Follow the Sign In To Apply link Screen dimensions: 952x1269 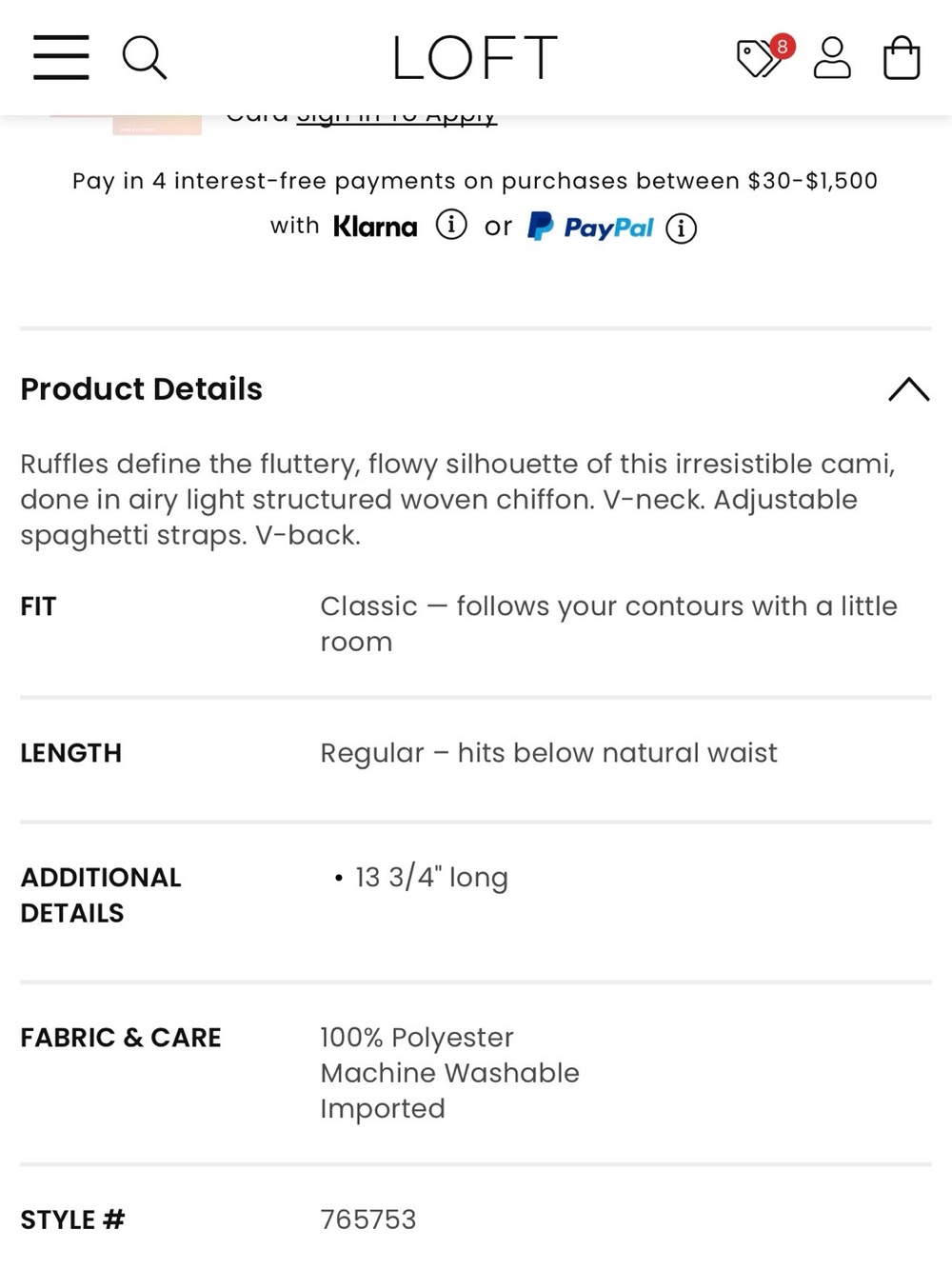point(397,118)
